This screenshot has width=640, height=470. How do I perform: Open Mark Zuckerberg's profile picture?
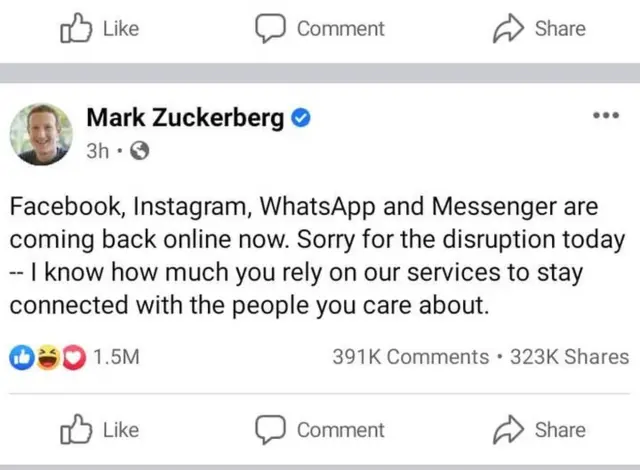tap(41, 133)
